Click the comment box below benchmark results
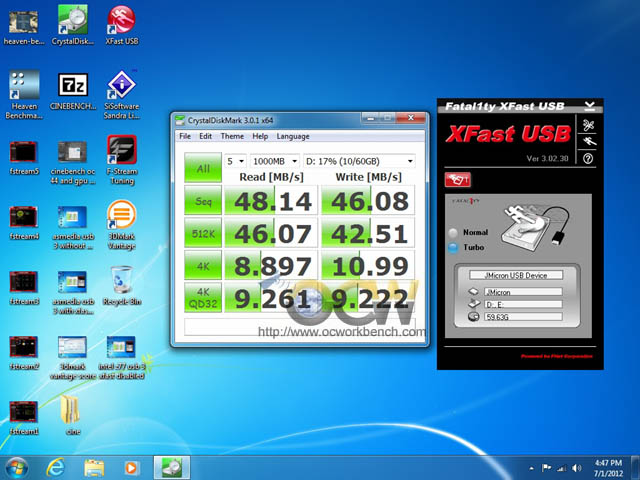The image size is (640, 480). 300,326
